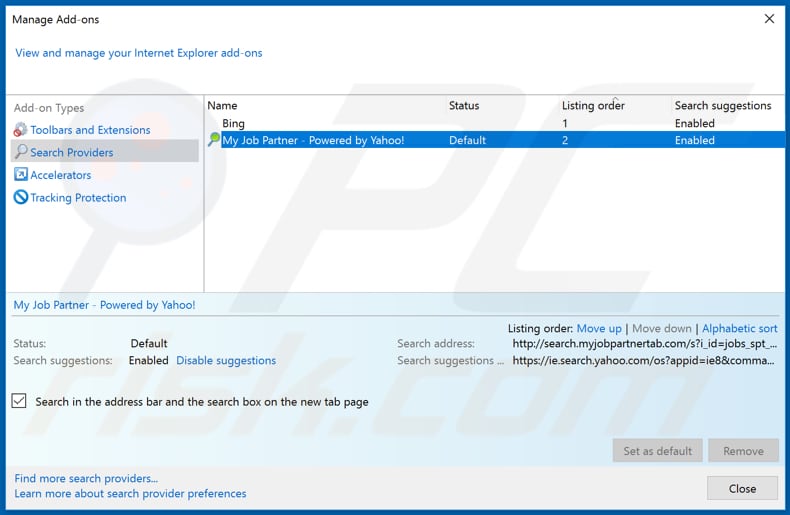Sort by Search suggestions column header
This screenshot has height=515, width=790.
pos(723,105)
